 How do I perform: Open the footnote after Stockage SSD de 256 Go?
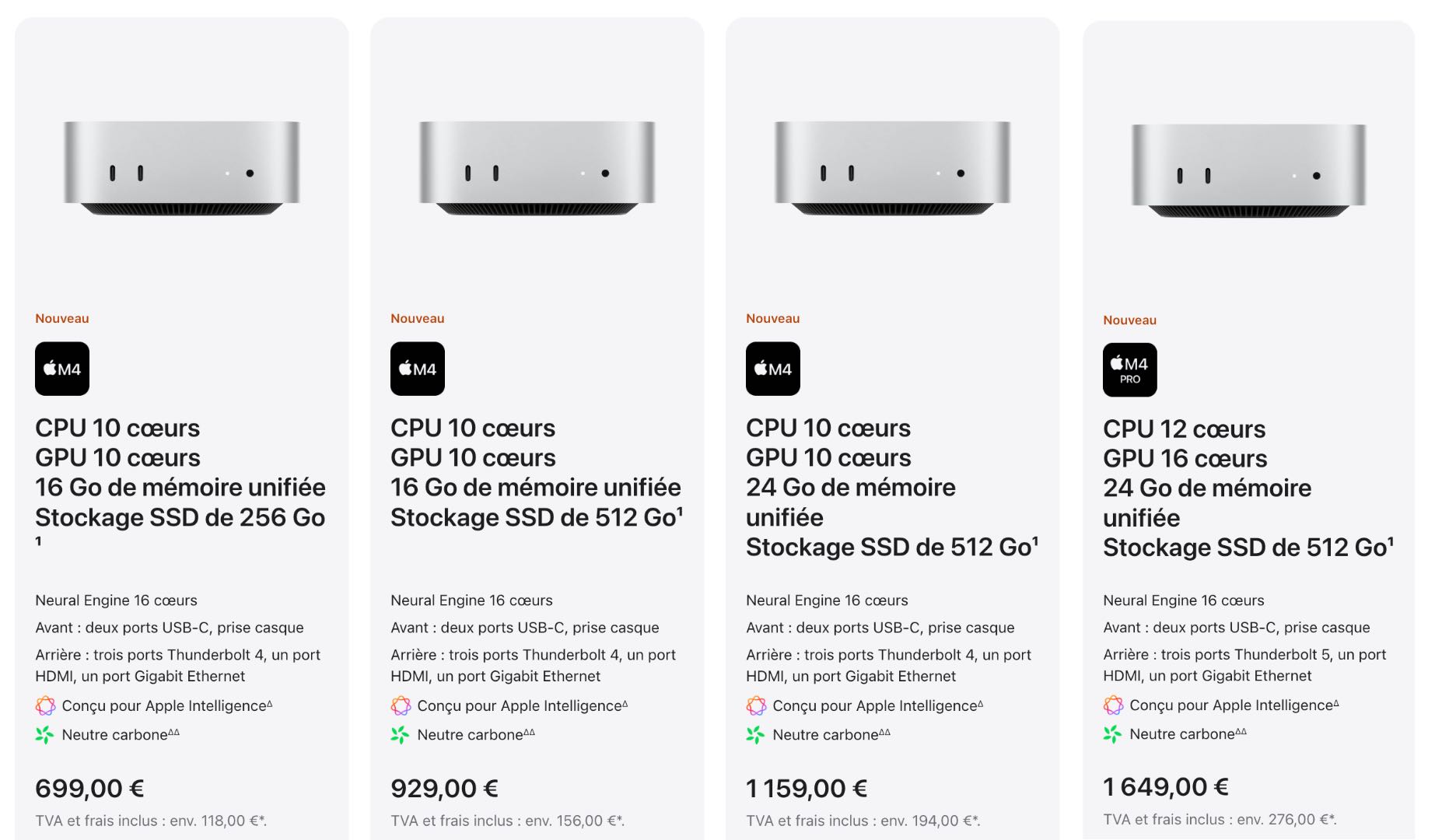(x=38, y=541)
